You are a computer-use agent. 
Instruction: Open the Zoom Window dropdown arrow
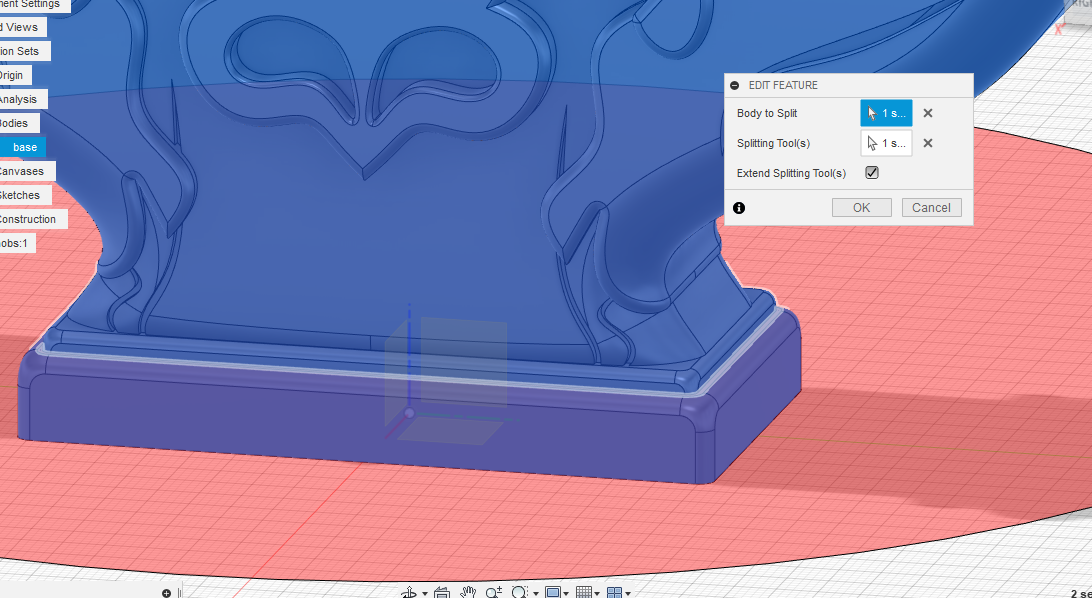pos(536,594)
